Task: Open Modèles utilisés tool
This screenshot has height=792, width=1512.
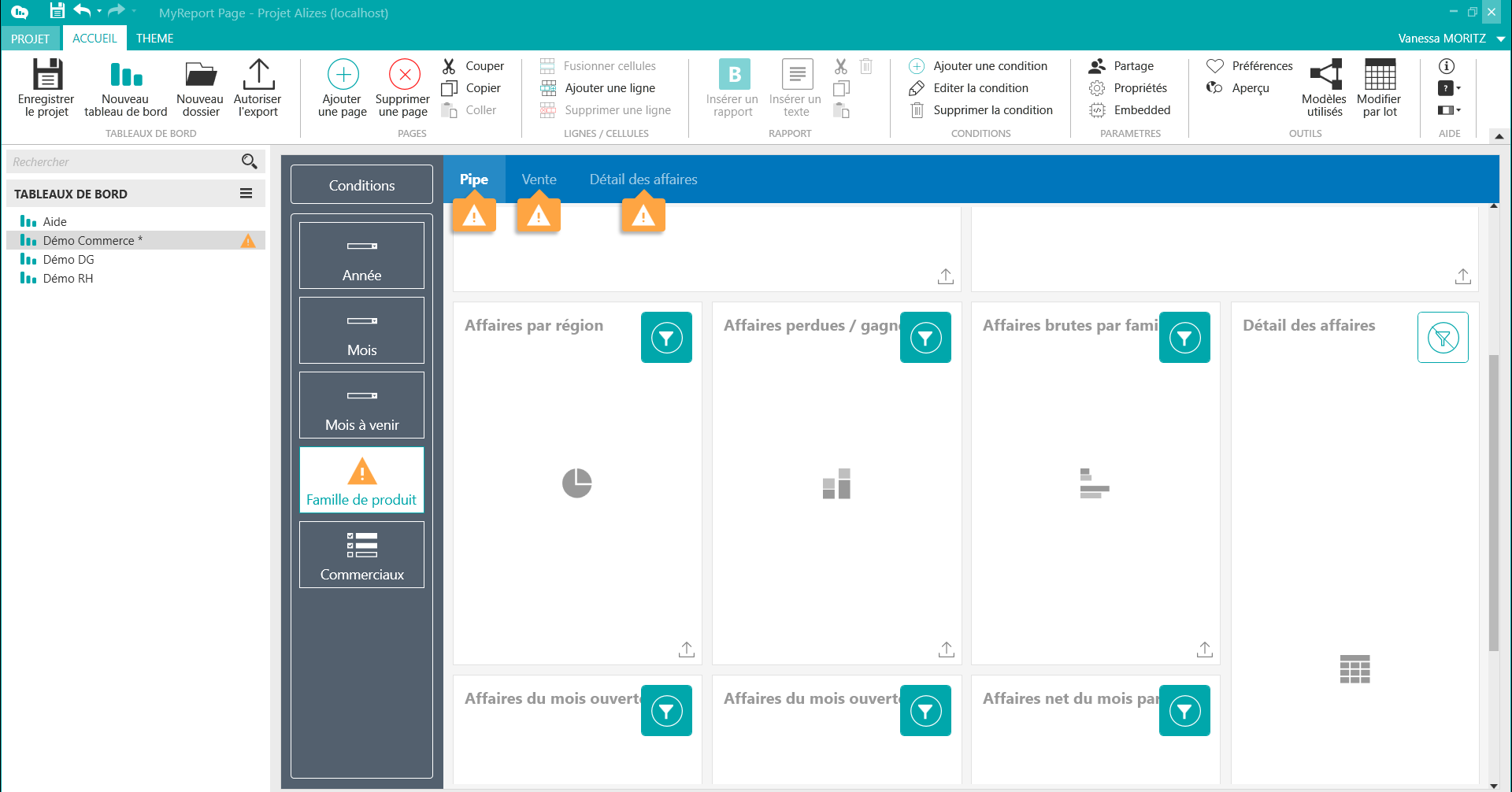Action: [x=1325, y=75]
